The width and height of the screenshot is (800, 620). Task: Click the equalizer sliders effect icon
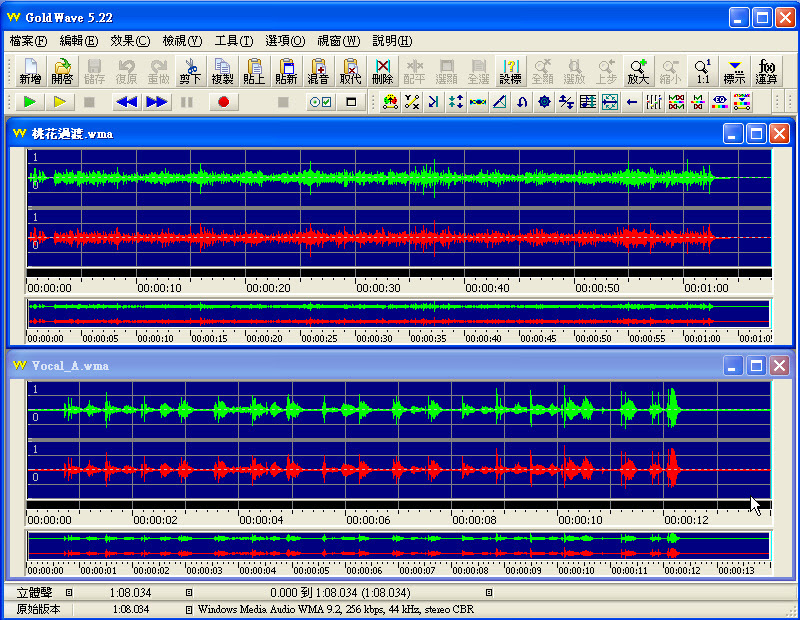click(654, 102)
